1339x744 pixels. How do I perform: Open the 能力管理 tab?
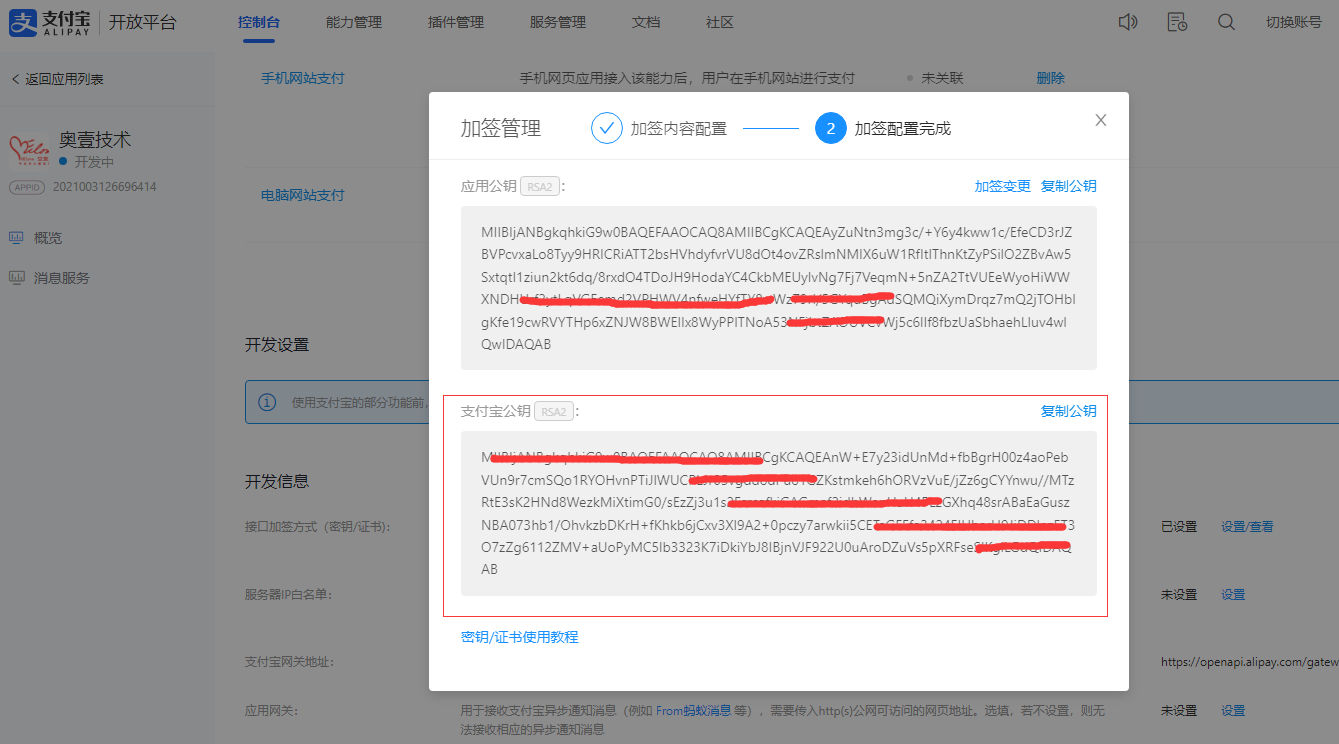[354, 22]
